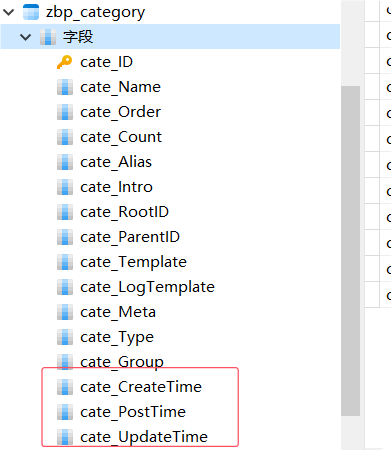Select the cate_RootID field
The height and width of the screenshot is (450, 391).
(125, 212)
